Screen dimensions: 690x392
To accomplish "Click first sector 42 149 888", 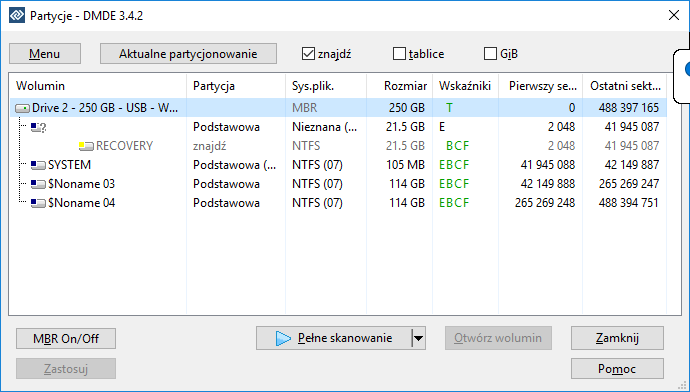I will (548, 184).
